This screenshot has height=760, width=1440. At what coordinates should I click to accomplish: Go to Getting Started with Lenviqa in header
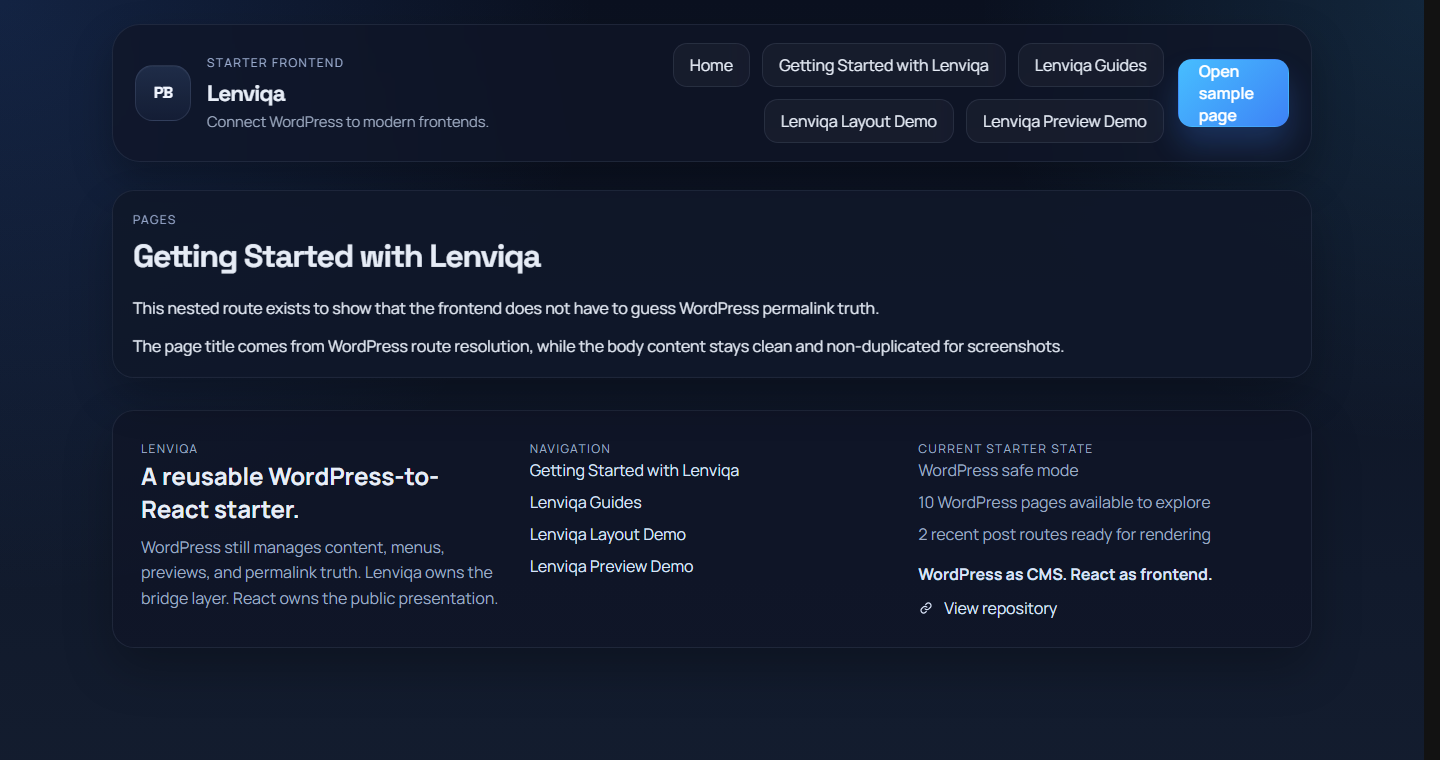(884, 65)
